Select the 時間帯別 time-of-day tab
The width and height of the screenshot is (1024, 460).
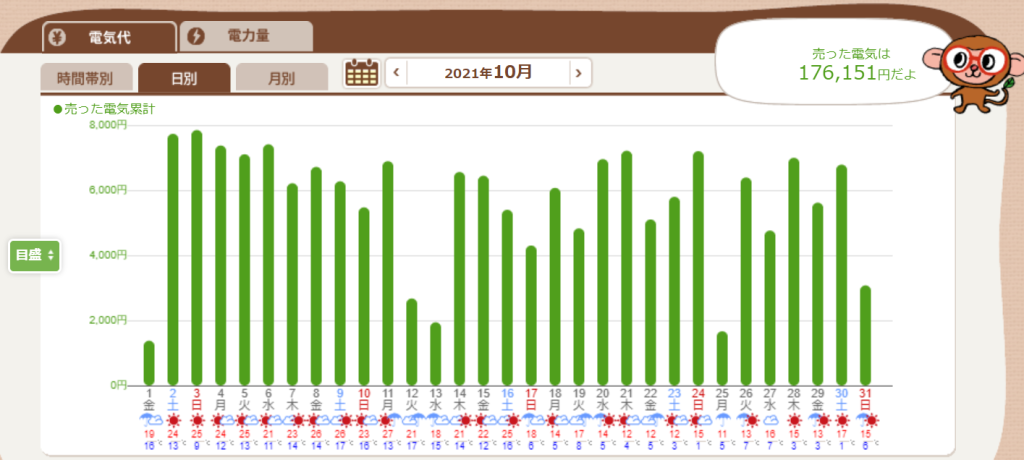(x=85, y=77)
